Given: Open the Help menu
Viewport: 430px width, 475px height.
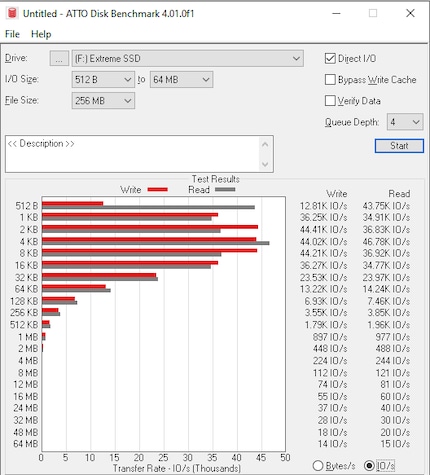Looking at the screenshot, I should pyautogui.click(x=41, y=34).
